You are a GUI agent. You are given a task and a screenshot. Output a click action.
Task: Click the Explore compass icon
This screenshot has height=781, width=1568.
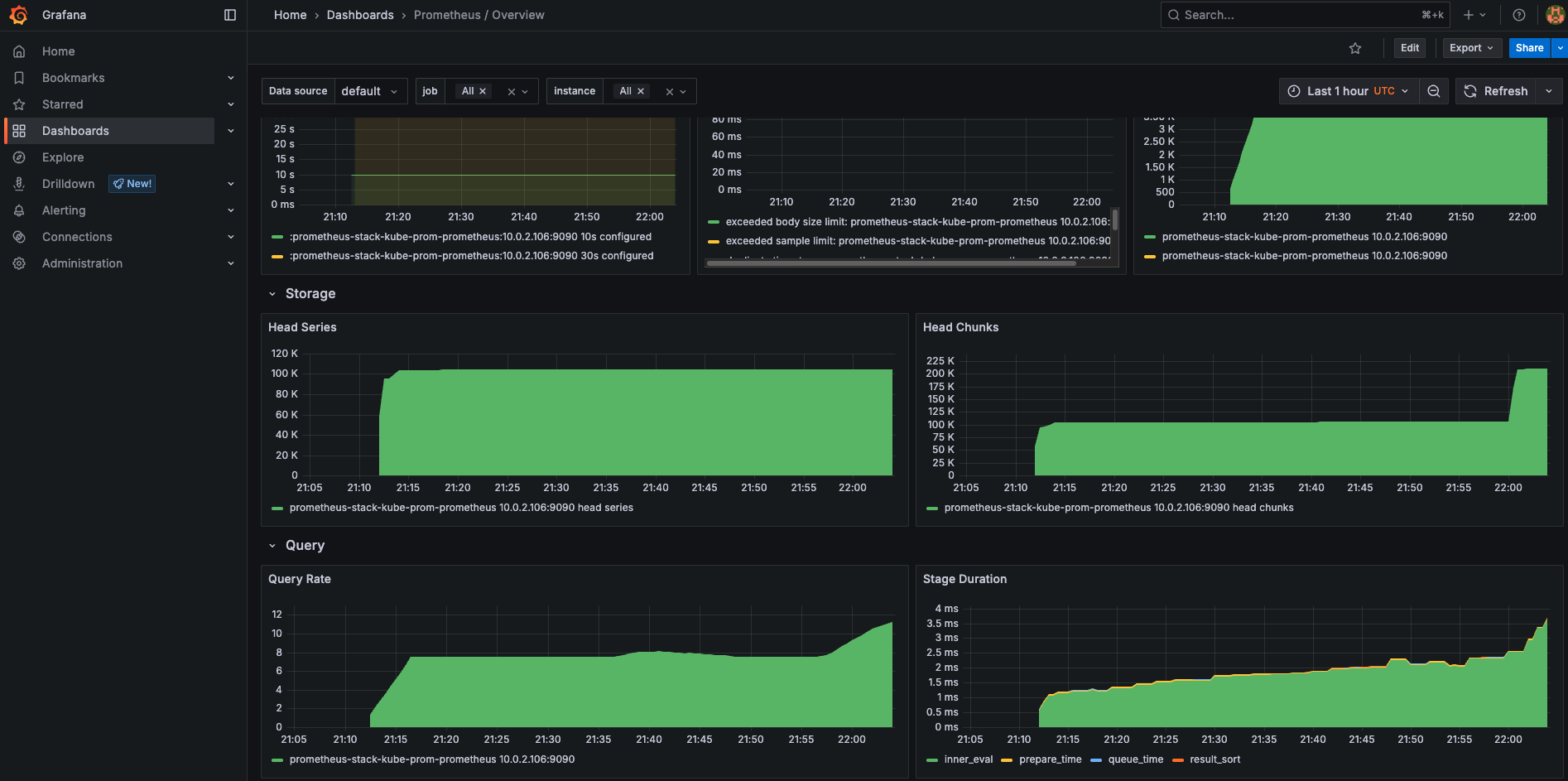[x=19, y=157]
